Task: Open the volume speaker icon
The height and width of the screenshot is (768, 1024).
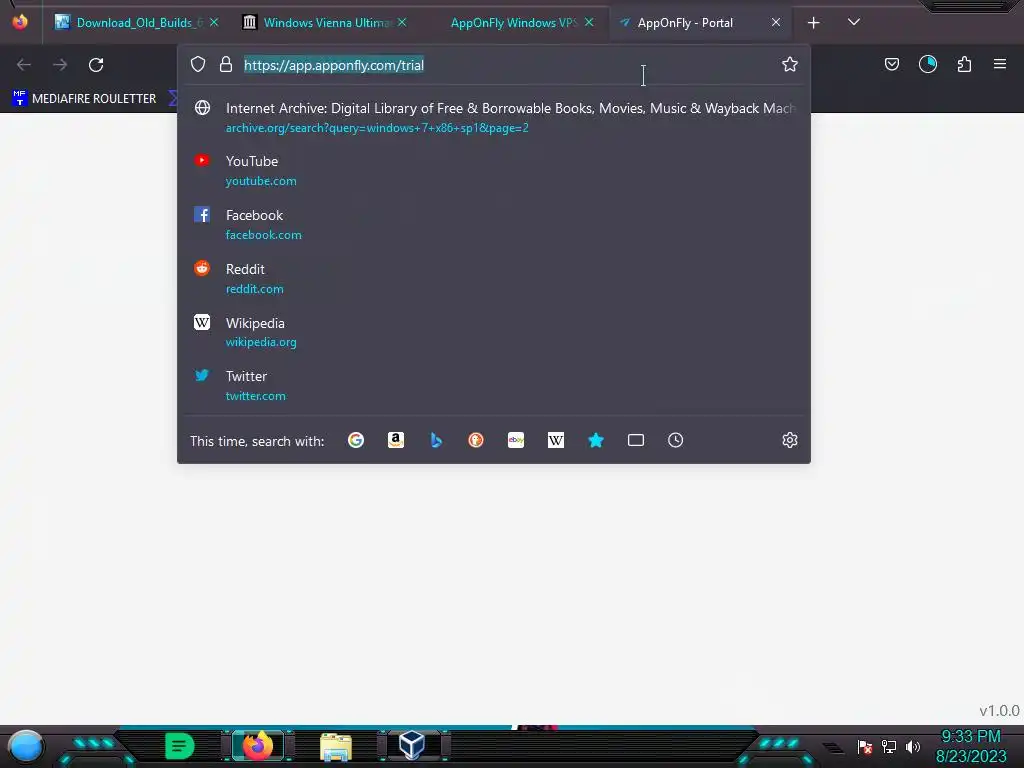Action: (x=913, y=747)
